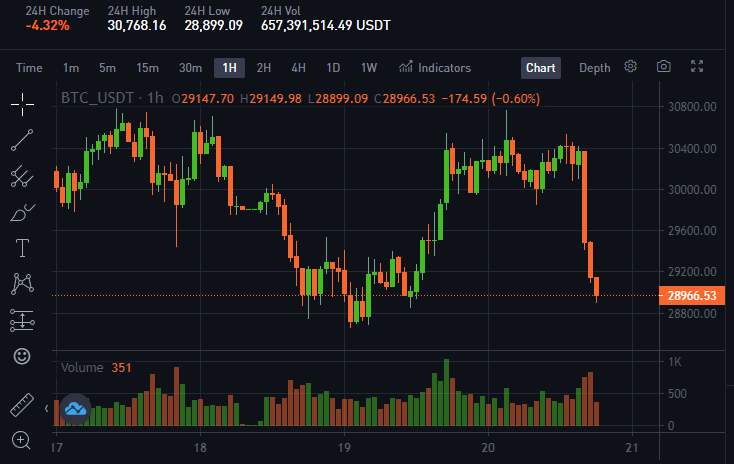734x464 pixels.
Task: Select the 15m interval
Action: coord(147,68)
